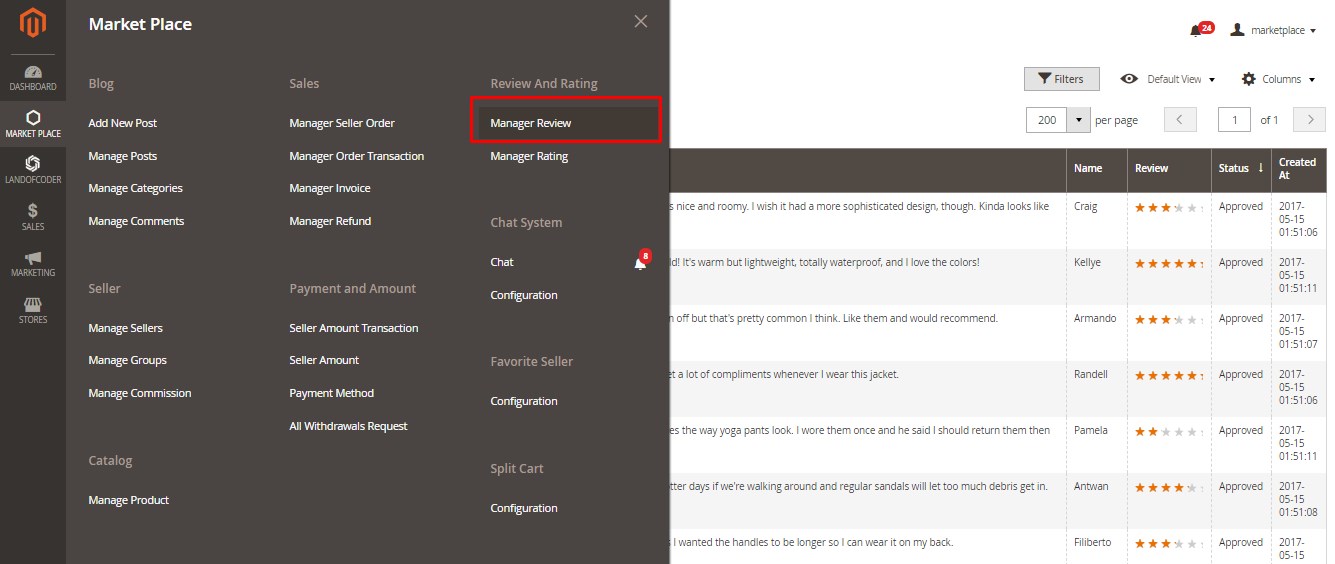Expand the marketplace user account dropdown
This screenshot has height=564, width=1335.
1273,31
